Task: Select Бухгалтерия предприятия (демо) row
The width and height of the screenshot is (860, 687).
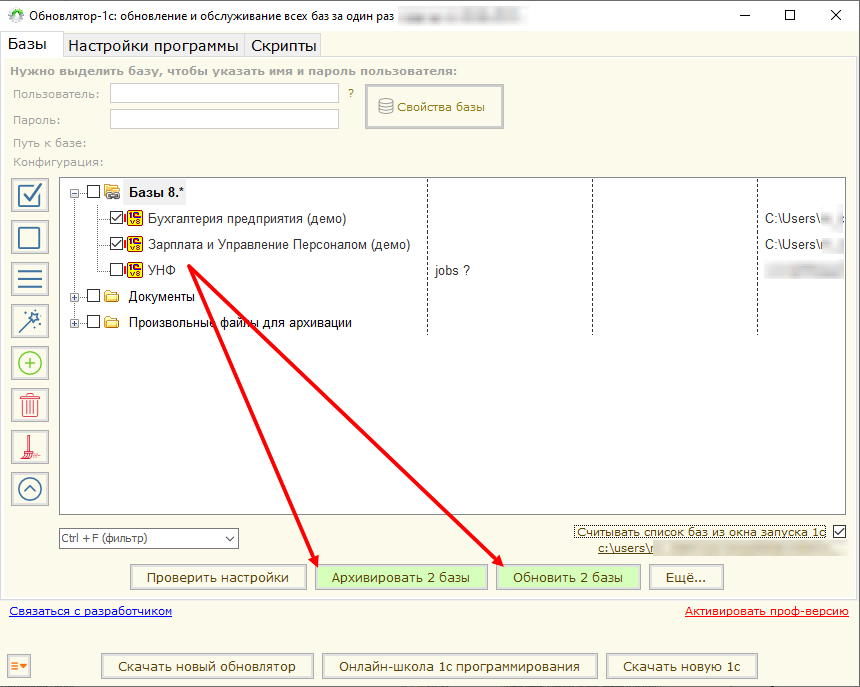Action: [x=247, y=218]
